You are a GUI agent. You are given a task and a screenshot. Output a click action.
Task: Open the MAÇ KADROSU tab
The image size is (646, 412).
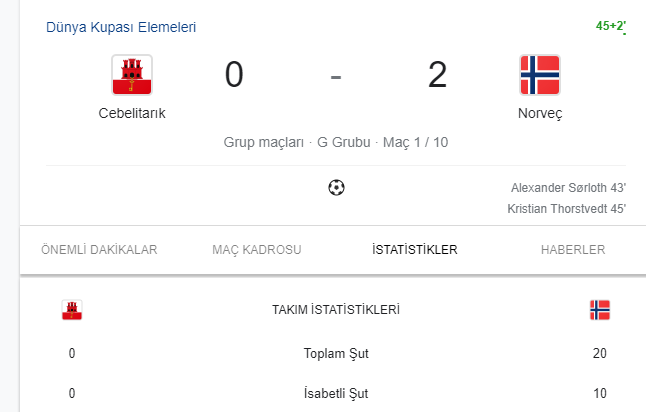point(257,250)
